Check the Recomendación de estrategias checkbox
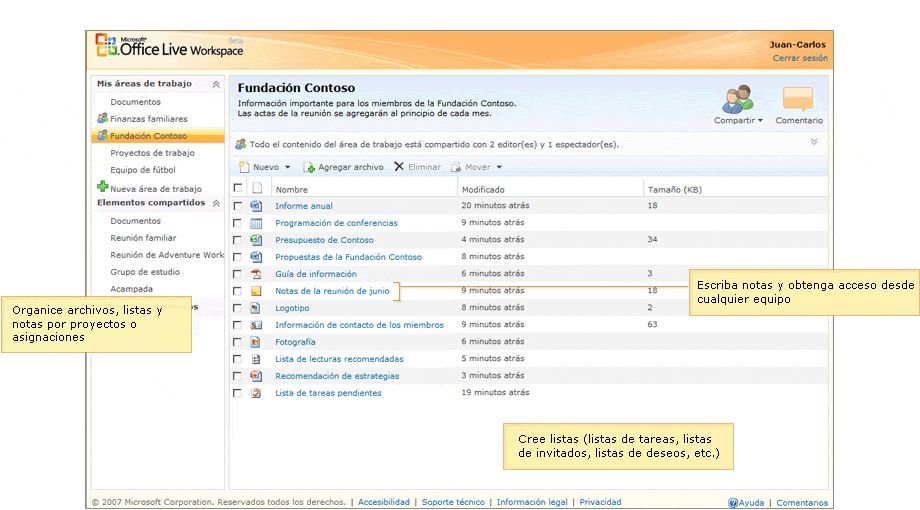Image resolution: width=920 pixels, height=510 pixels. pos(238,376)
